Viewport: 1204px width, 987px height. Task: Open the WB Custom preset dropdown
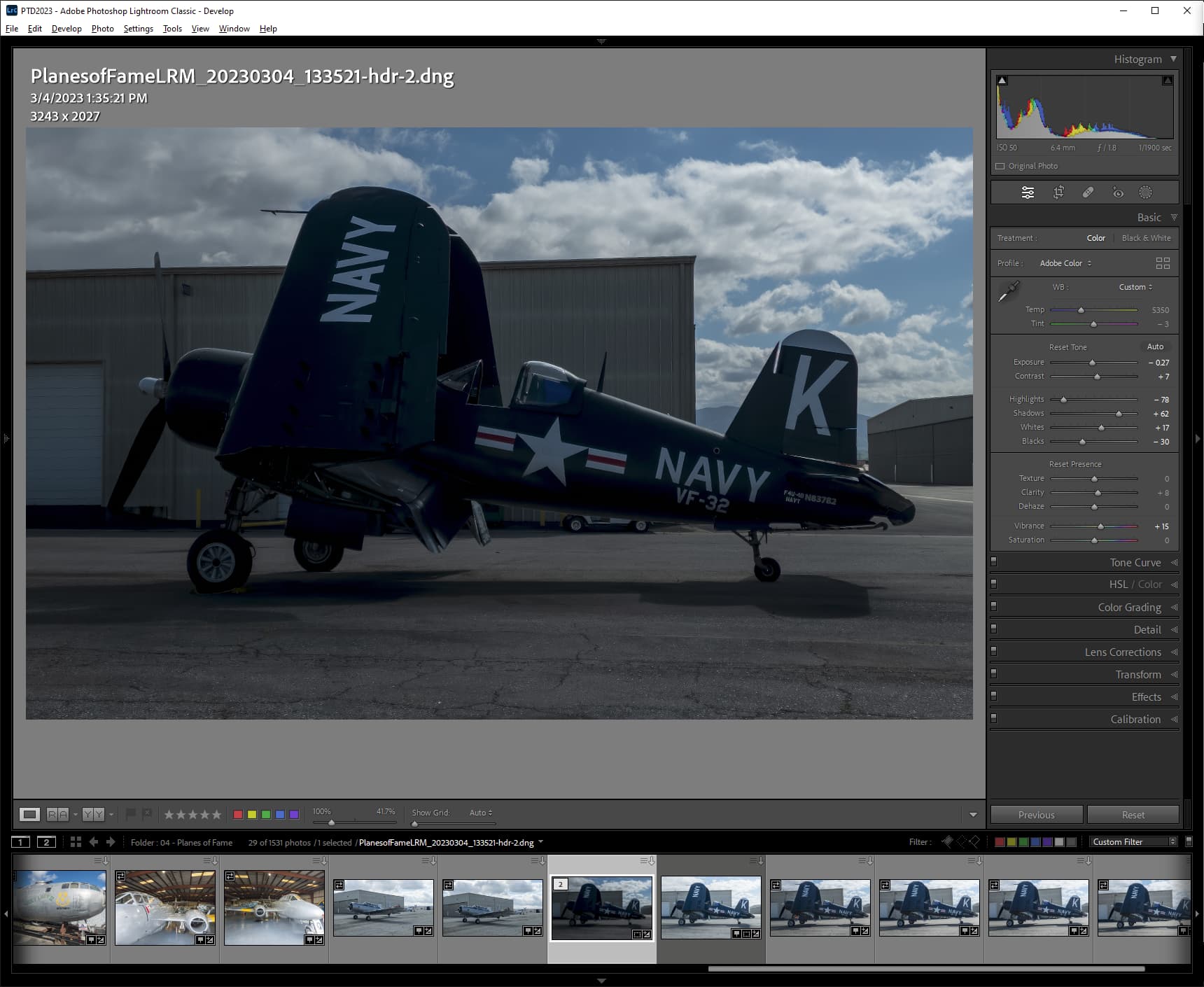point(1135,287)
